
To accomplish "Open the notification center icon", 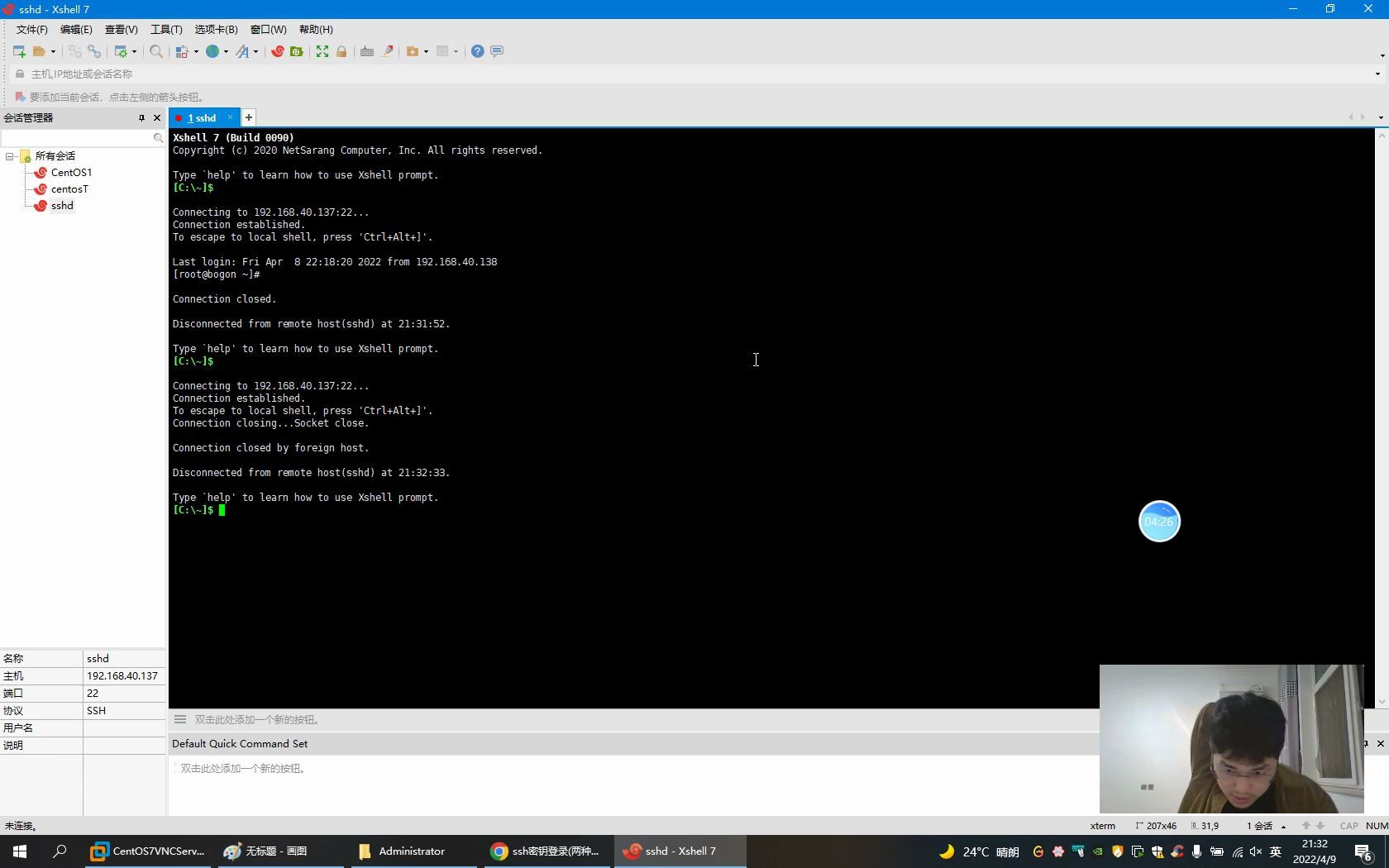I will 1363,852.
